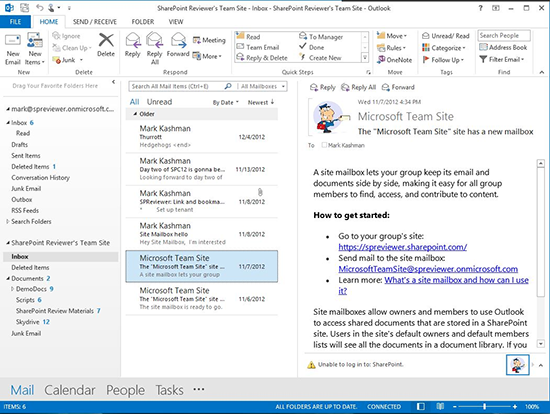
Task: Expand Search Folders
Action: coord(8,221)
